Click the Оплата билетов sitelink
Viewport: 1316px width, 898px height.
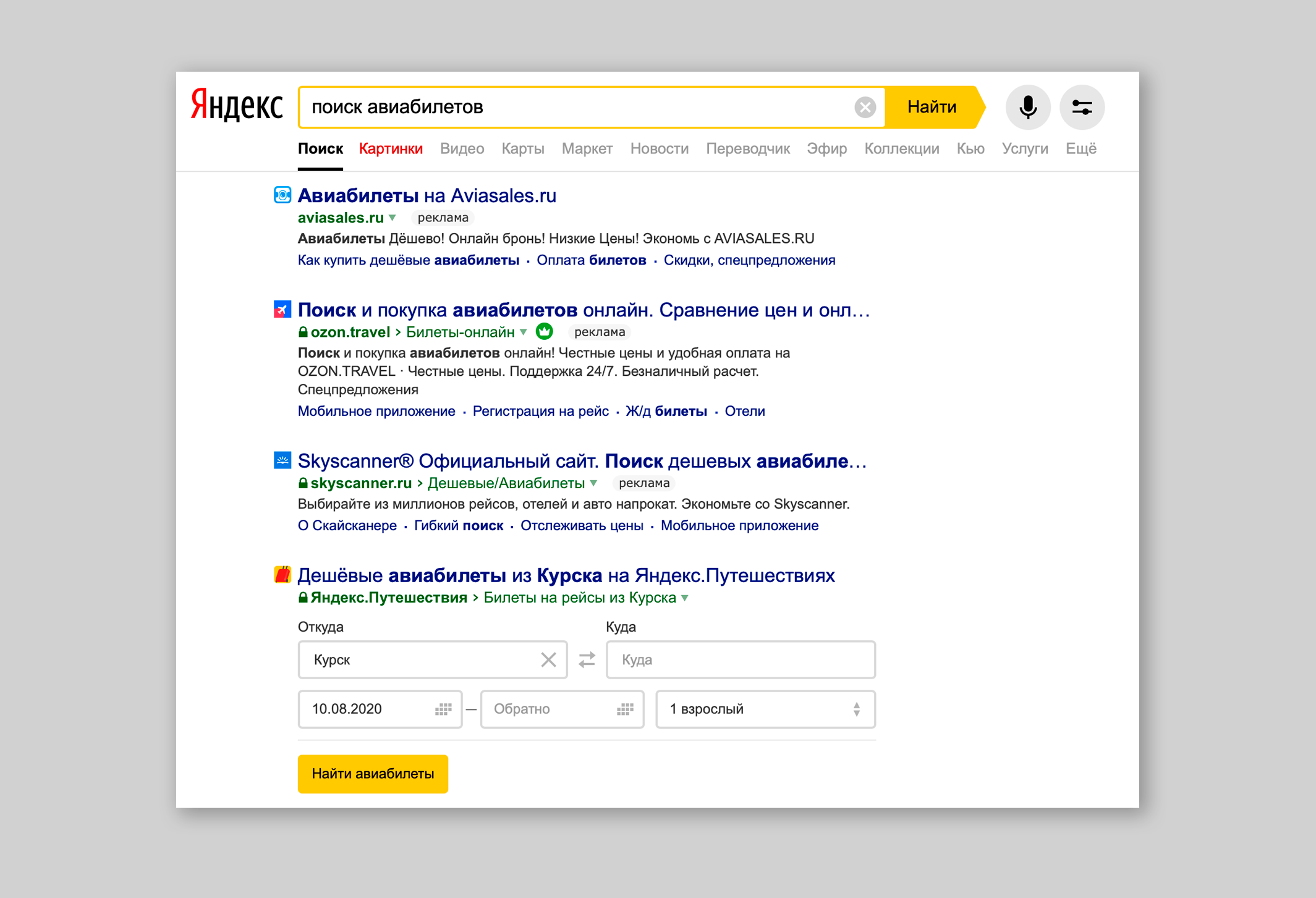(592, 260)
